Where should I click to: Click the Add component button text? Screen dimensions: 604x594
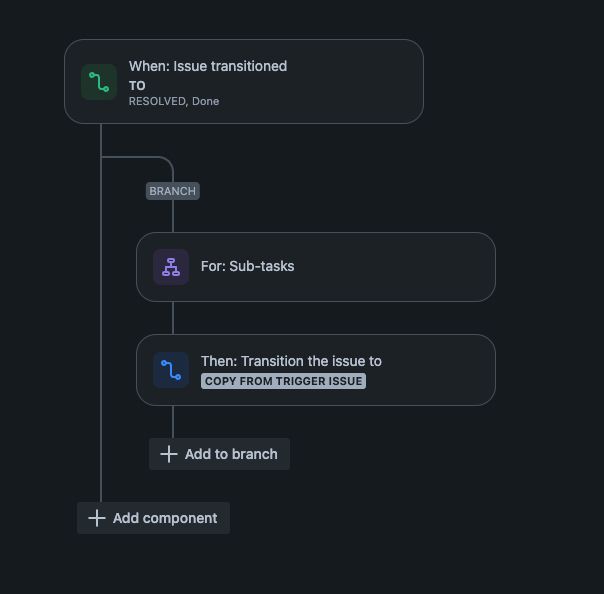(x=165, y=518)
